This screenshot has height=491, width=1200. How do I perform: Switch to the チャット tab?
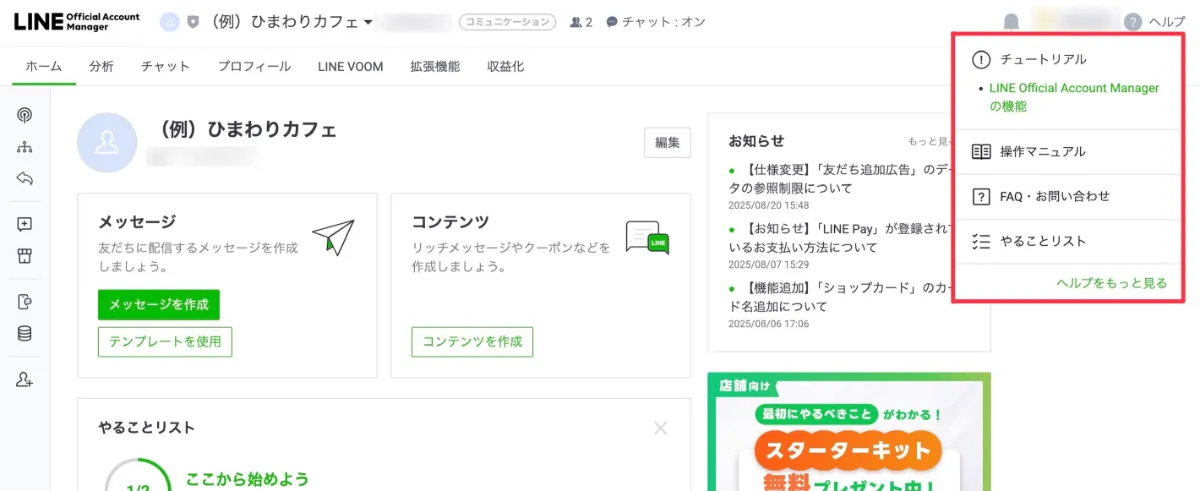coord(166,66)
